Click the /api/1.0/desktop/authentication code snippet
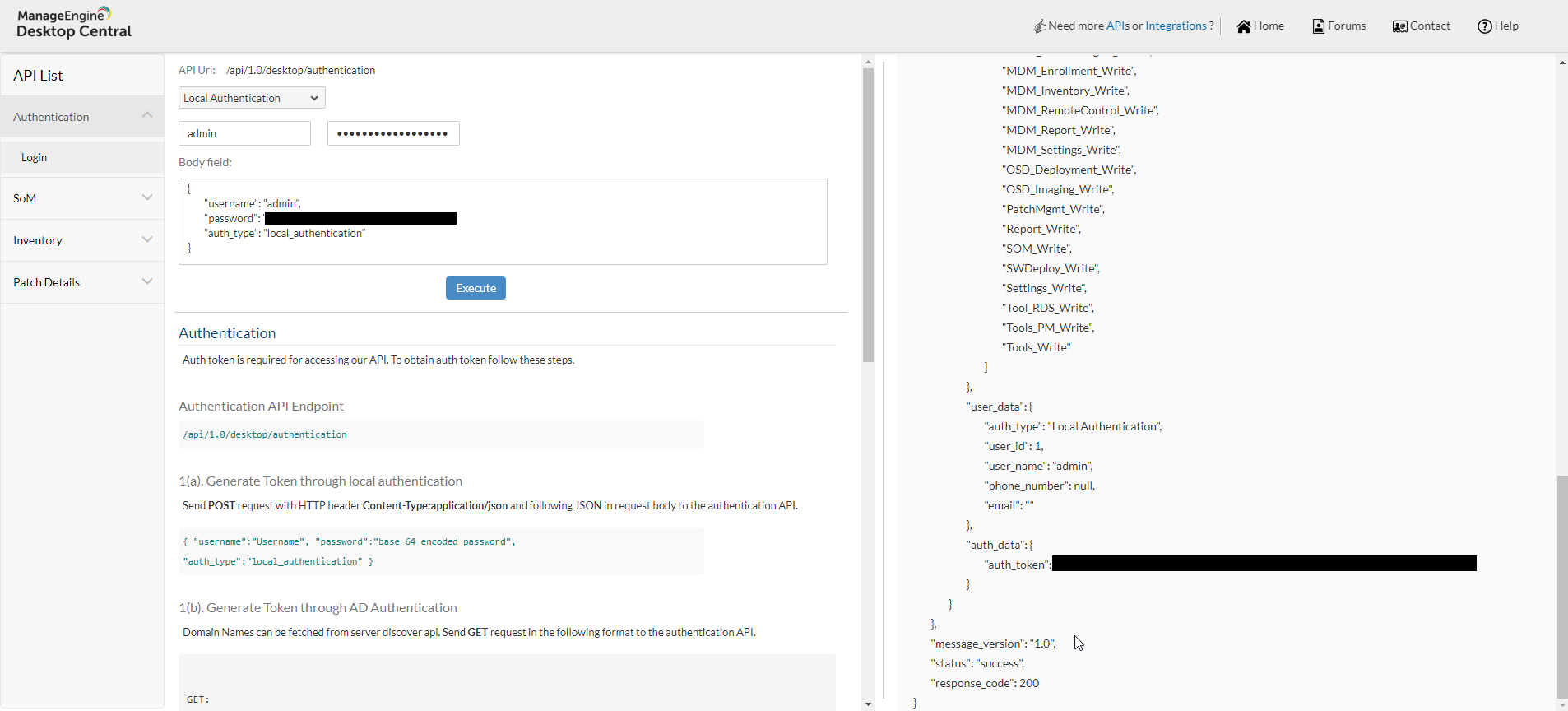 tap(265, 434)
